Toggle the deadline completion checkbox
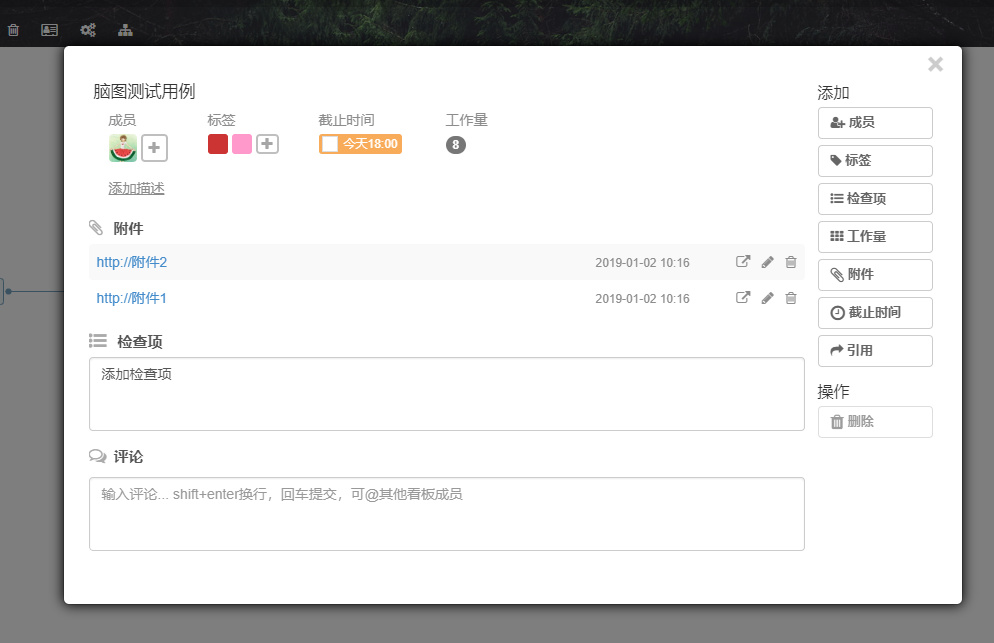994x643 pixels. [330, 144]
